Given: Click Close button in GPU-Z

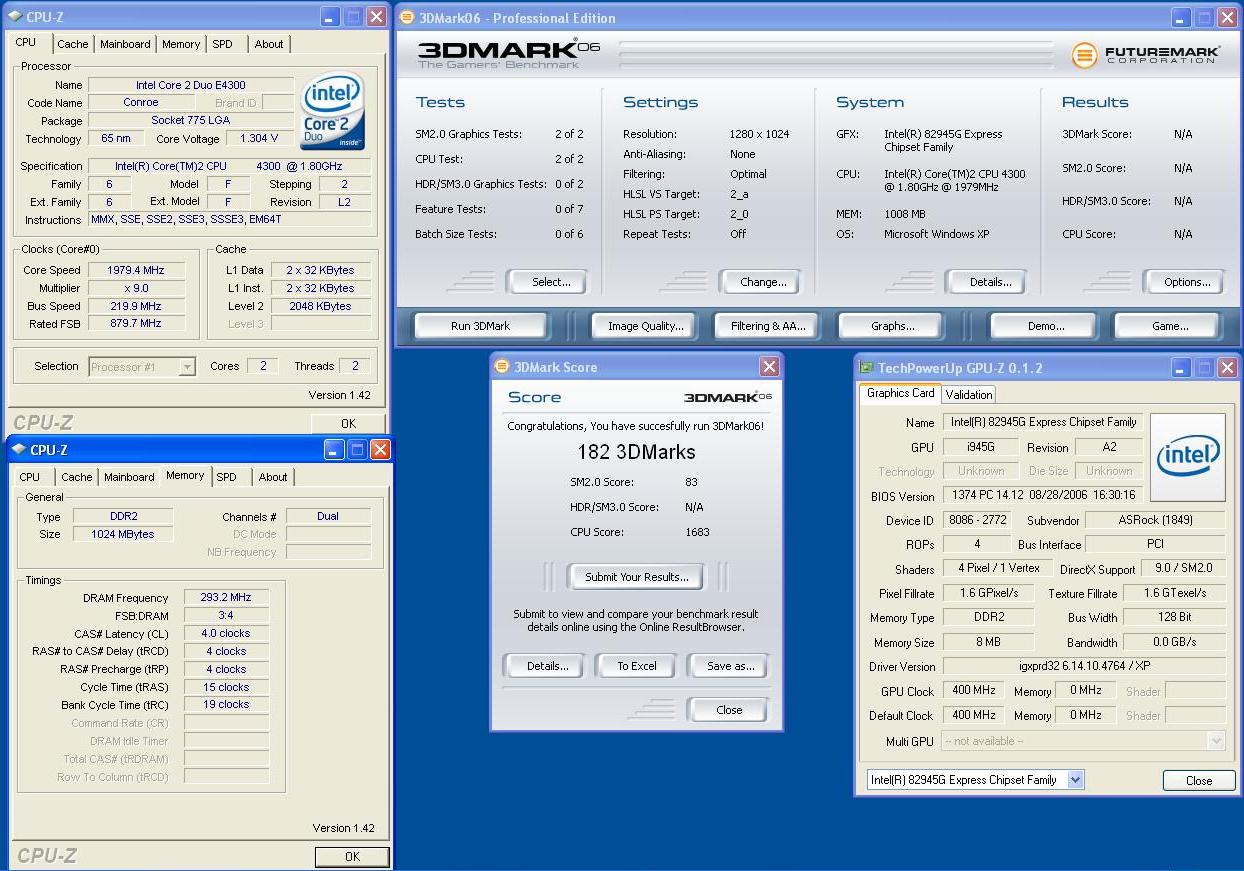Looking at the screenshot, I should (x=1198, y=781).
